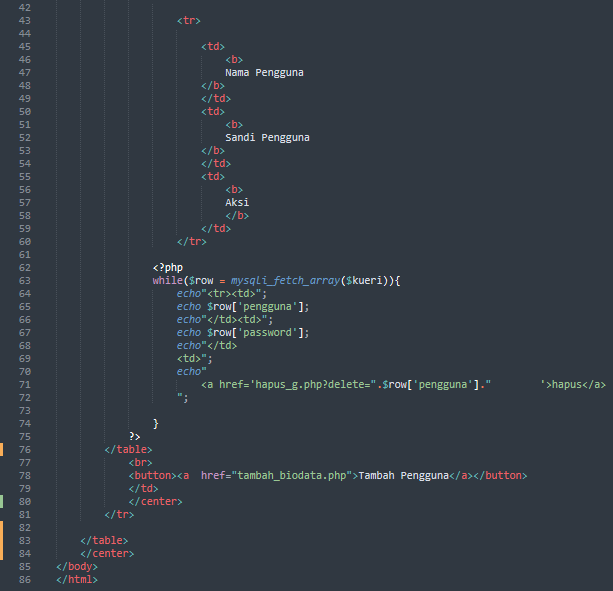Click the "while" keyword on line 63
The image size is (613, 591).
(x=168, y=281)
